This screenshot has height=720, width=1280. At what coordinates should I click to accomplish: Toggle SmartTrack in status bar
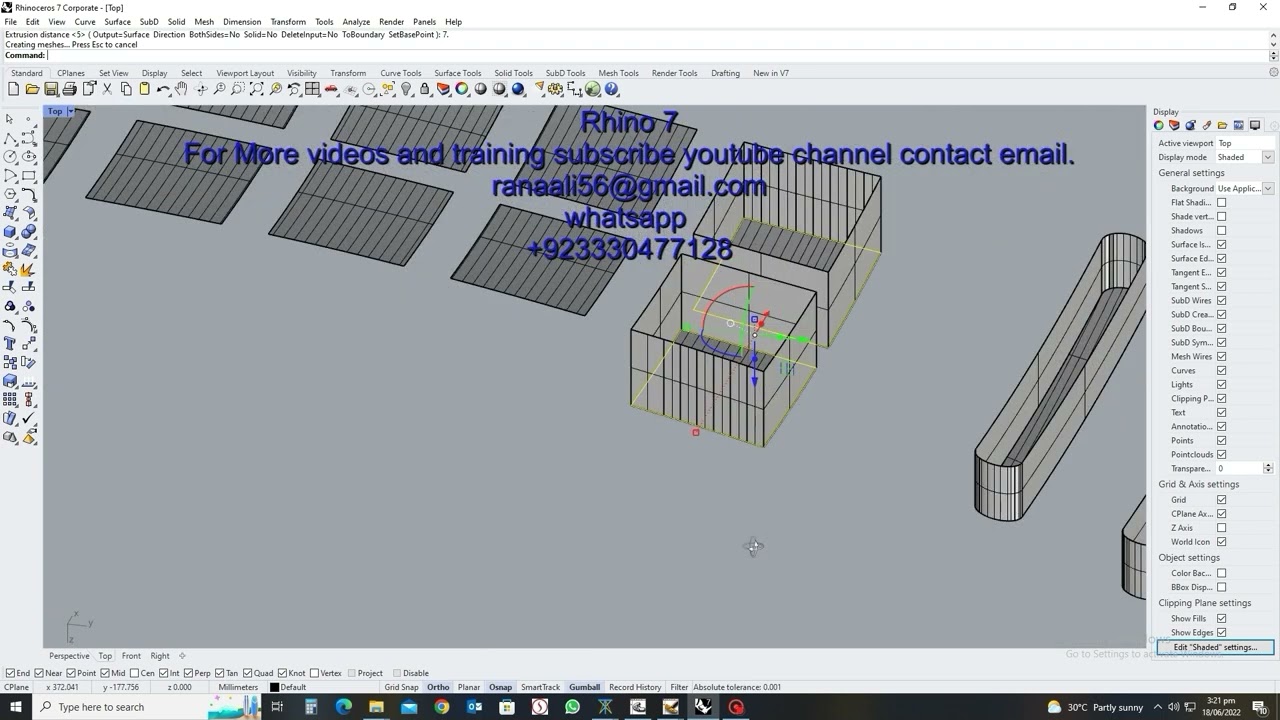click(x=540, y=687)
